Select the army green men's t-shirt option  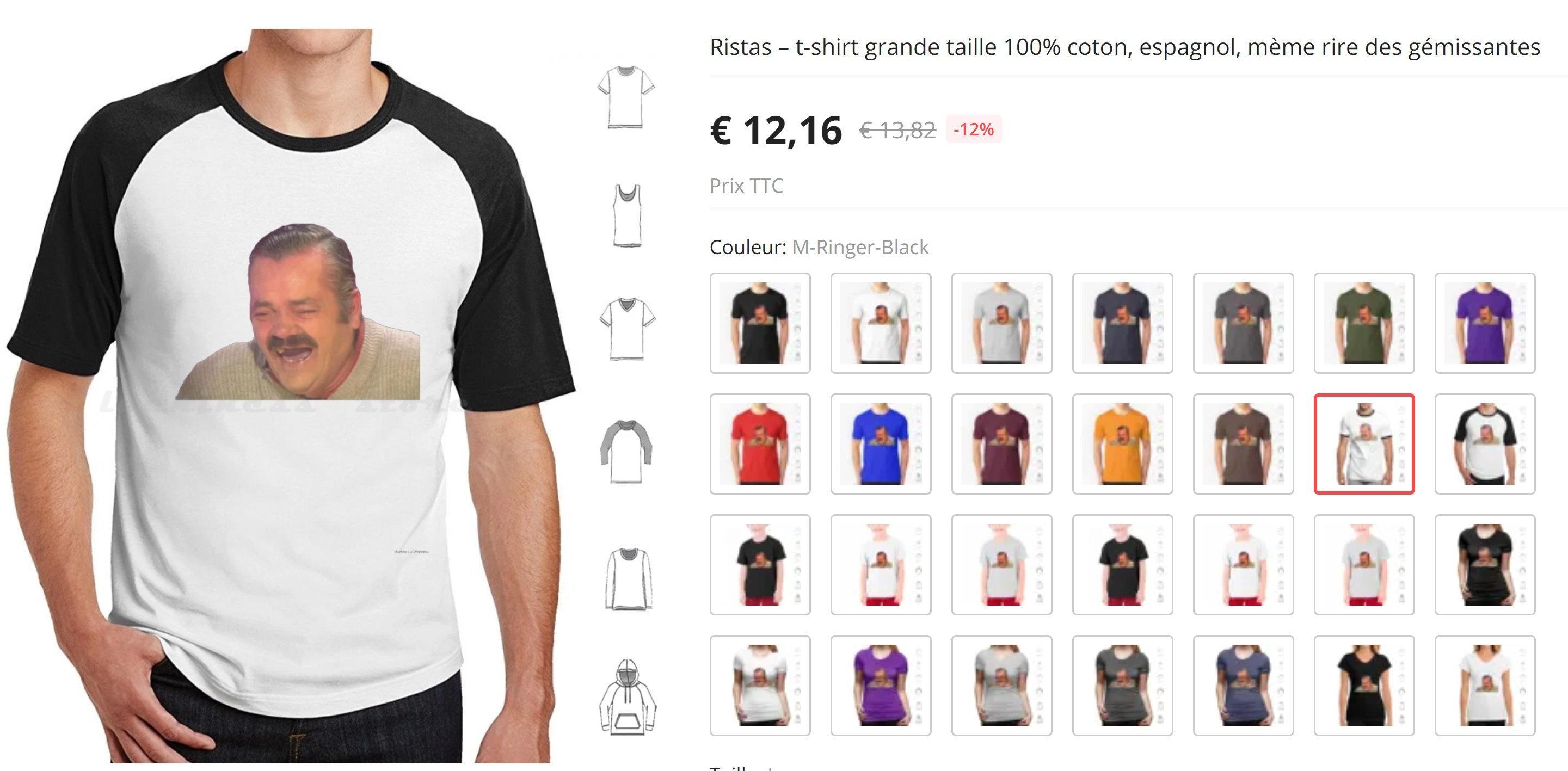[x=1364, y=323]
